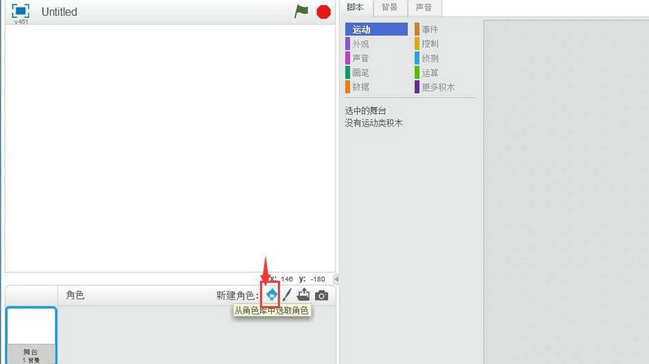This screenshot has width=649, height=364.
Task: Paint a new sprite with brush icon
Action: coord(287,295)
